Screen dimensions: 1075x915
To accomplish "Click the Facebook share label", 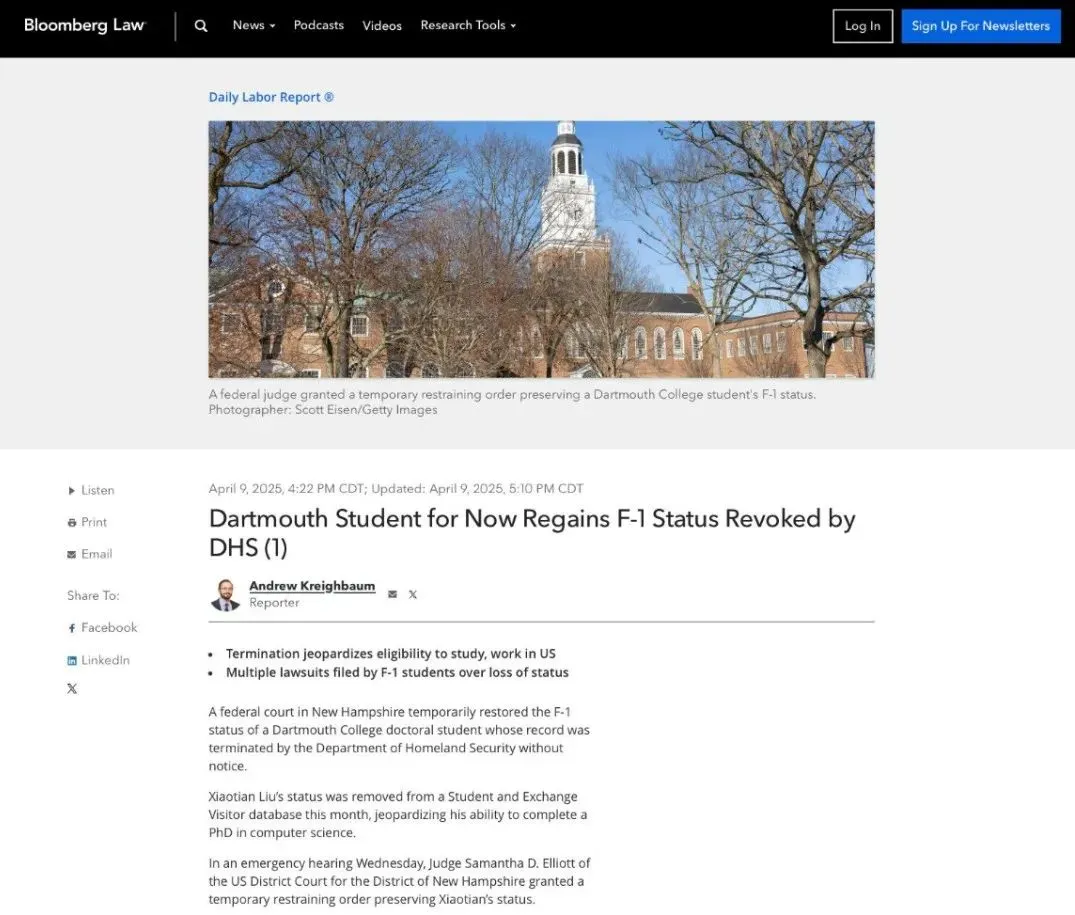I will (x=109, y=627).
